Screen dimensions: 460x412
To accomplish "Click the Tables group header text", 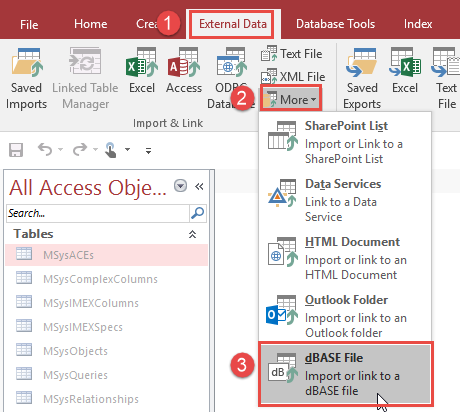I will (x=33, y=234).
